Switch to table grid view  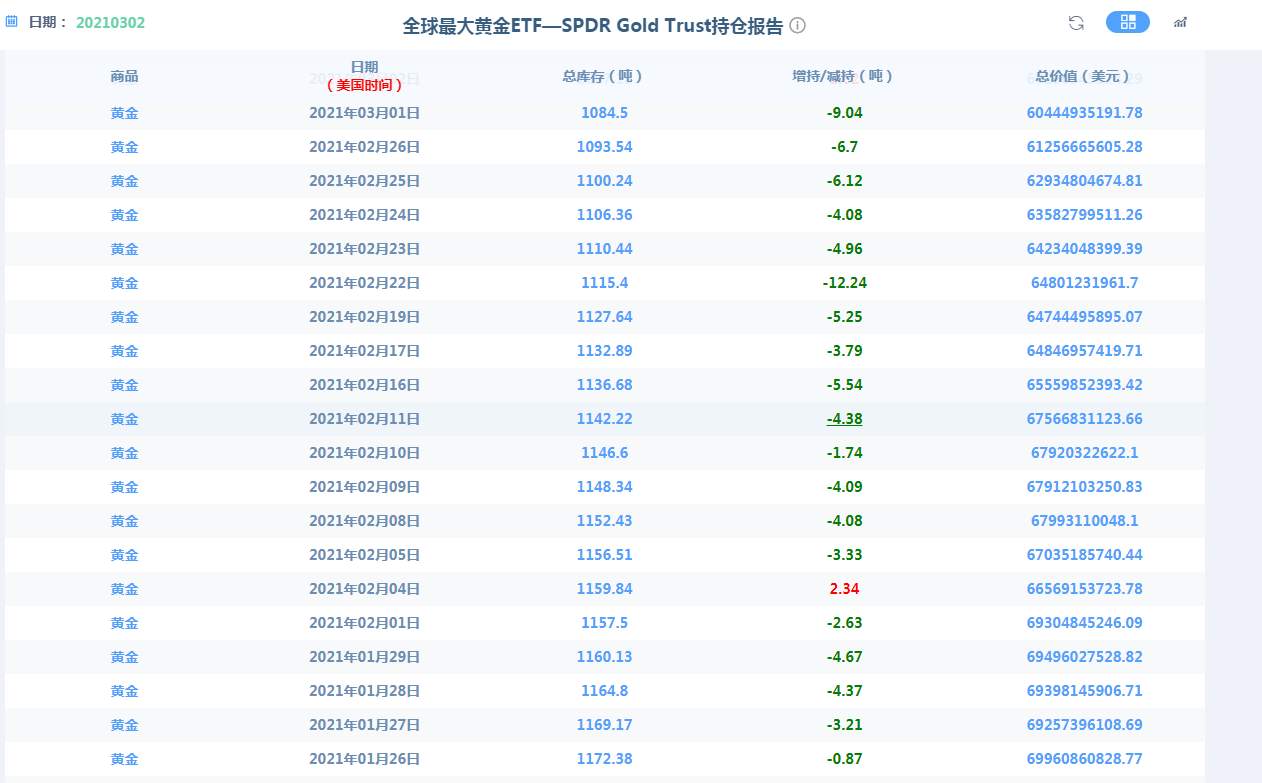click(x=1128, y=22)
